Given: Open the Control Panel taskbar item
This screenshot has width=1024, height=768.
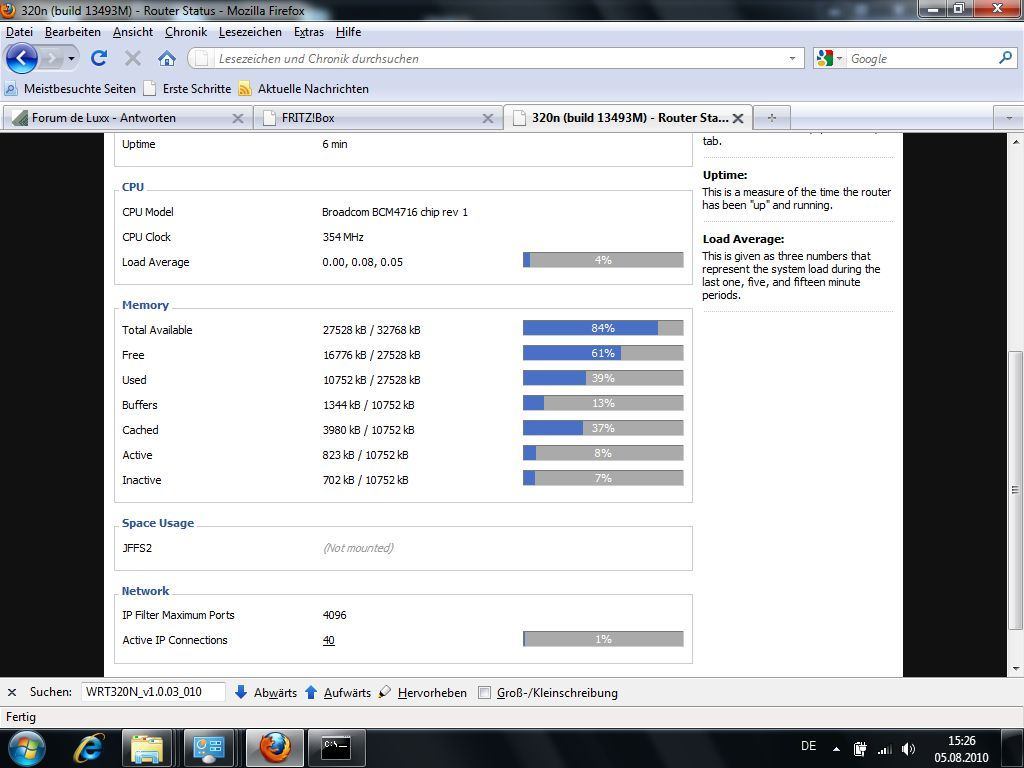Looking at the screenshot, I should coord(208,748).
